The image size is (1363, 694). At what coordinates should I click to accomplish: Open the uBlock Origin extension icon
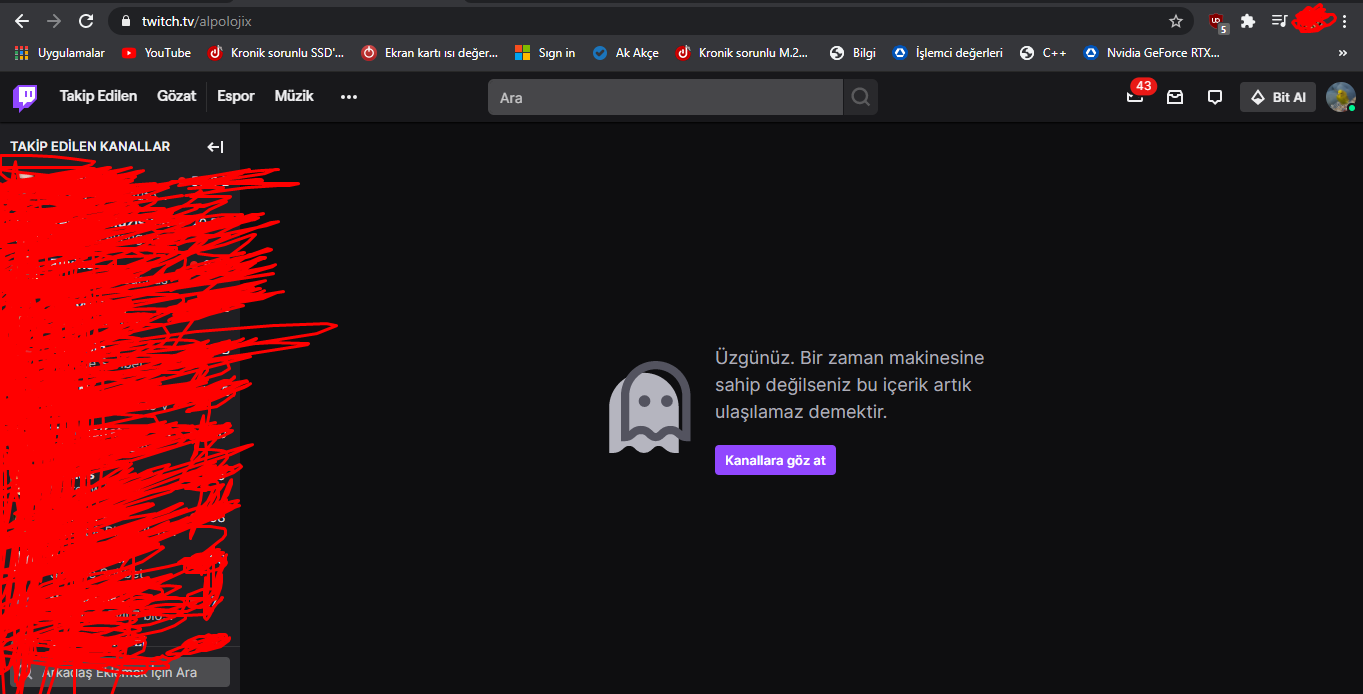(1217, 21)
